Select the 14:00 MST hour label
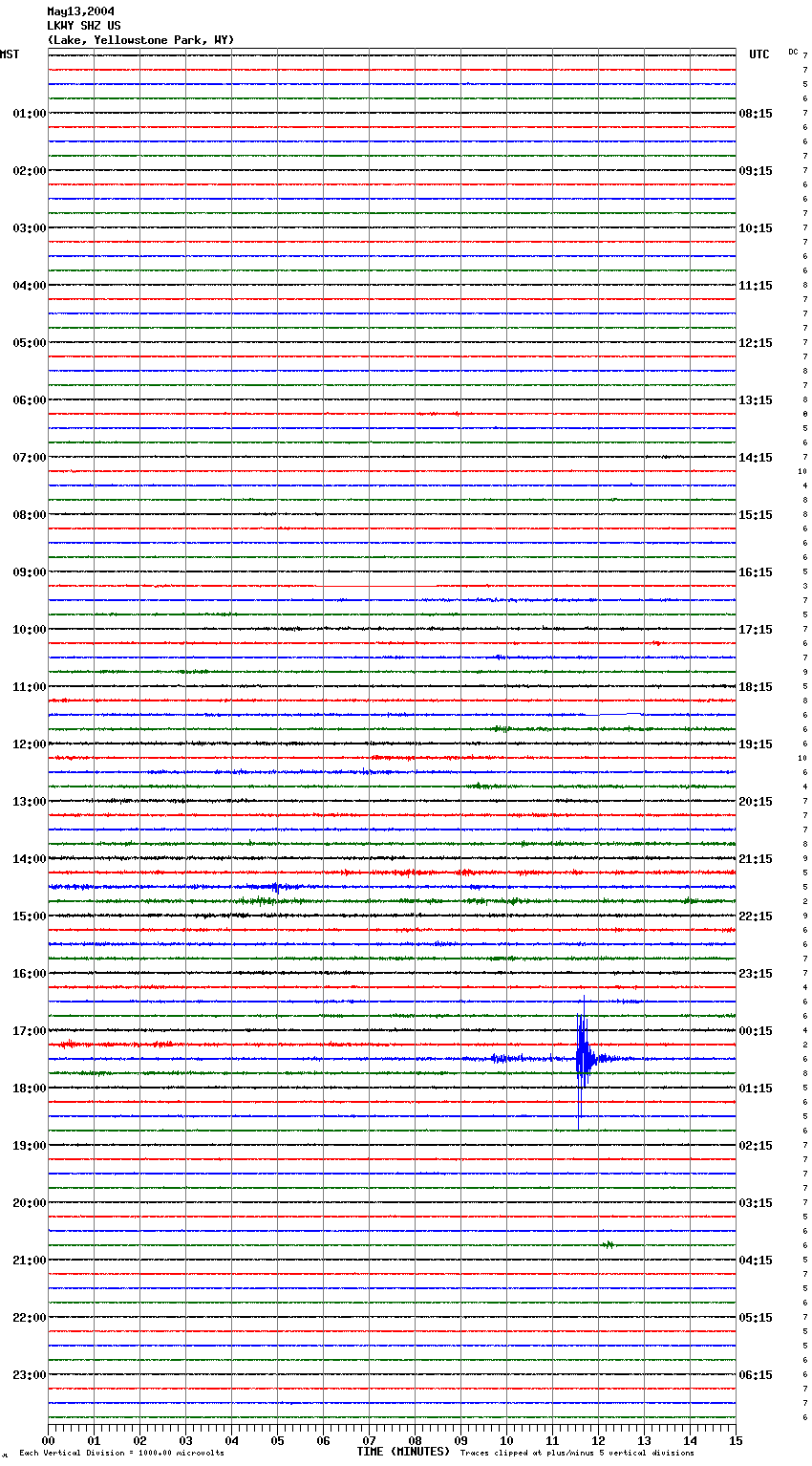The height and width of the screenshot is (1466, 812). tap(30, 859)
